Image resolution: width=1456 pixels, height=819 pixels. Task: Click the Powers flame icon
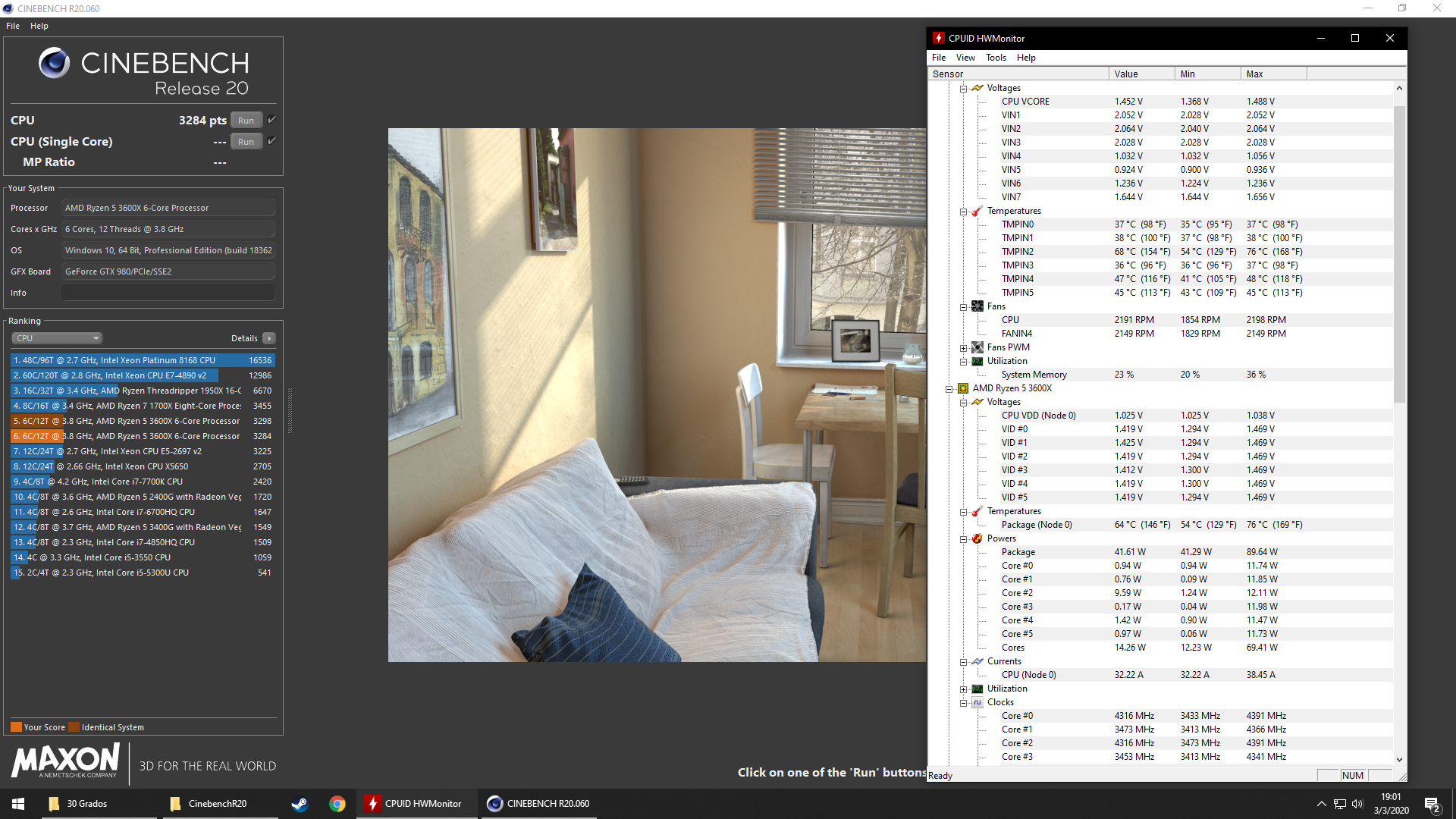[977, 538]
